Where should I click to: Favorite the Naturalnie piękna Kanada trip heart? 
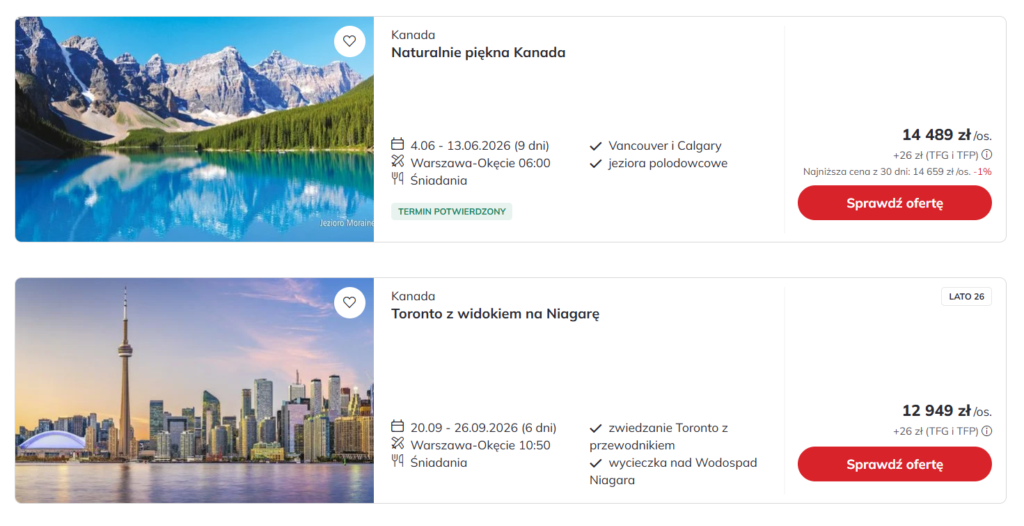point(349,41)
